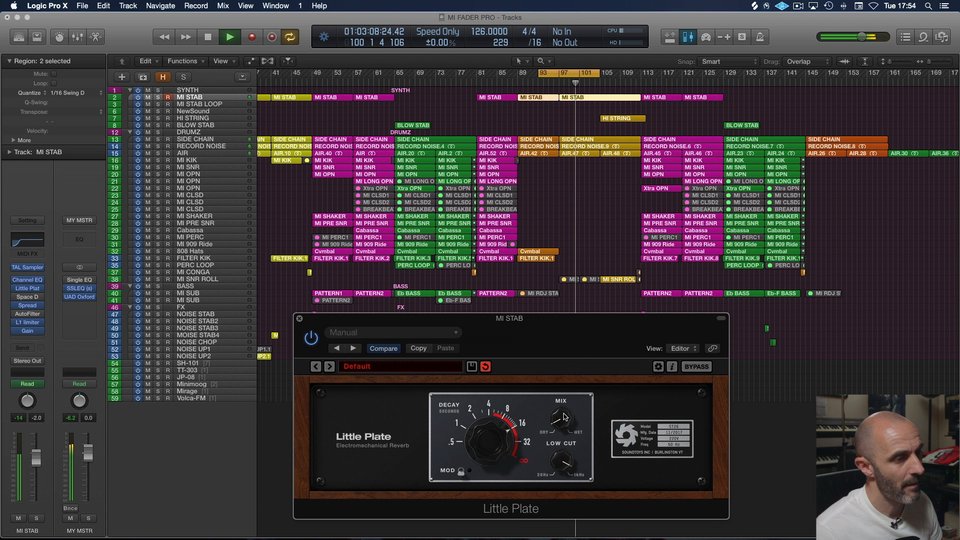Viewport: 960px width, 540px height.
Task: Open LCD display settings gear
Action: (324, 37)
